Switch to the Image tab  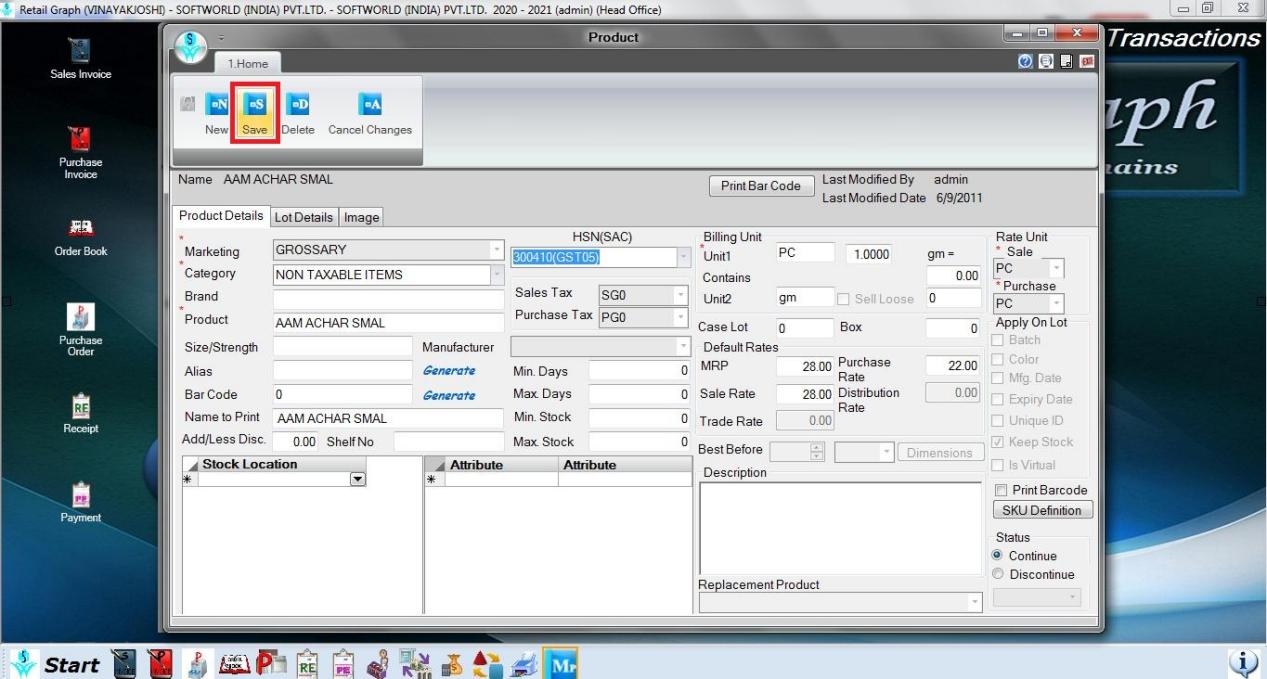361,217
